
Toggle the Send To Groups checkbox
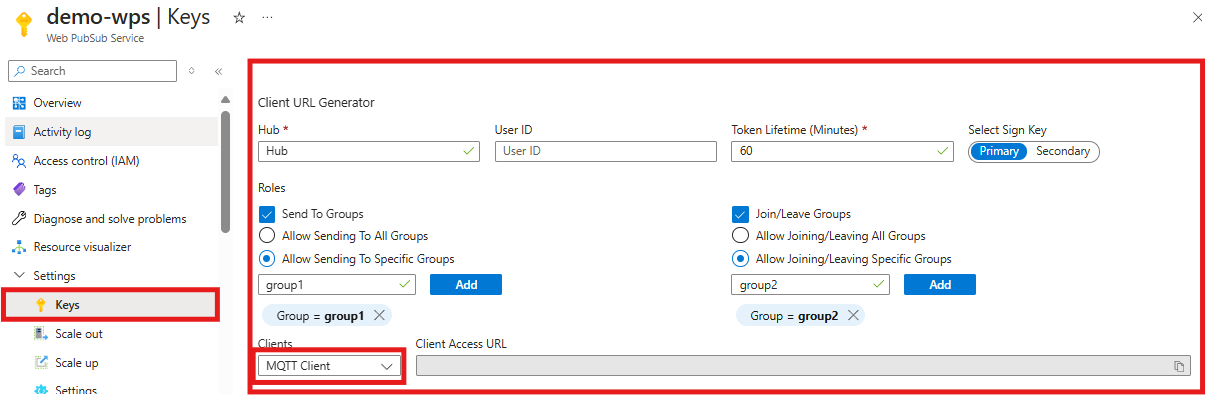(x=267, y=214)
